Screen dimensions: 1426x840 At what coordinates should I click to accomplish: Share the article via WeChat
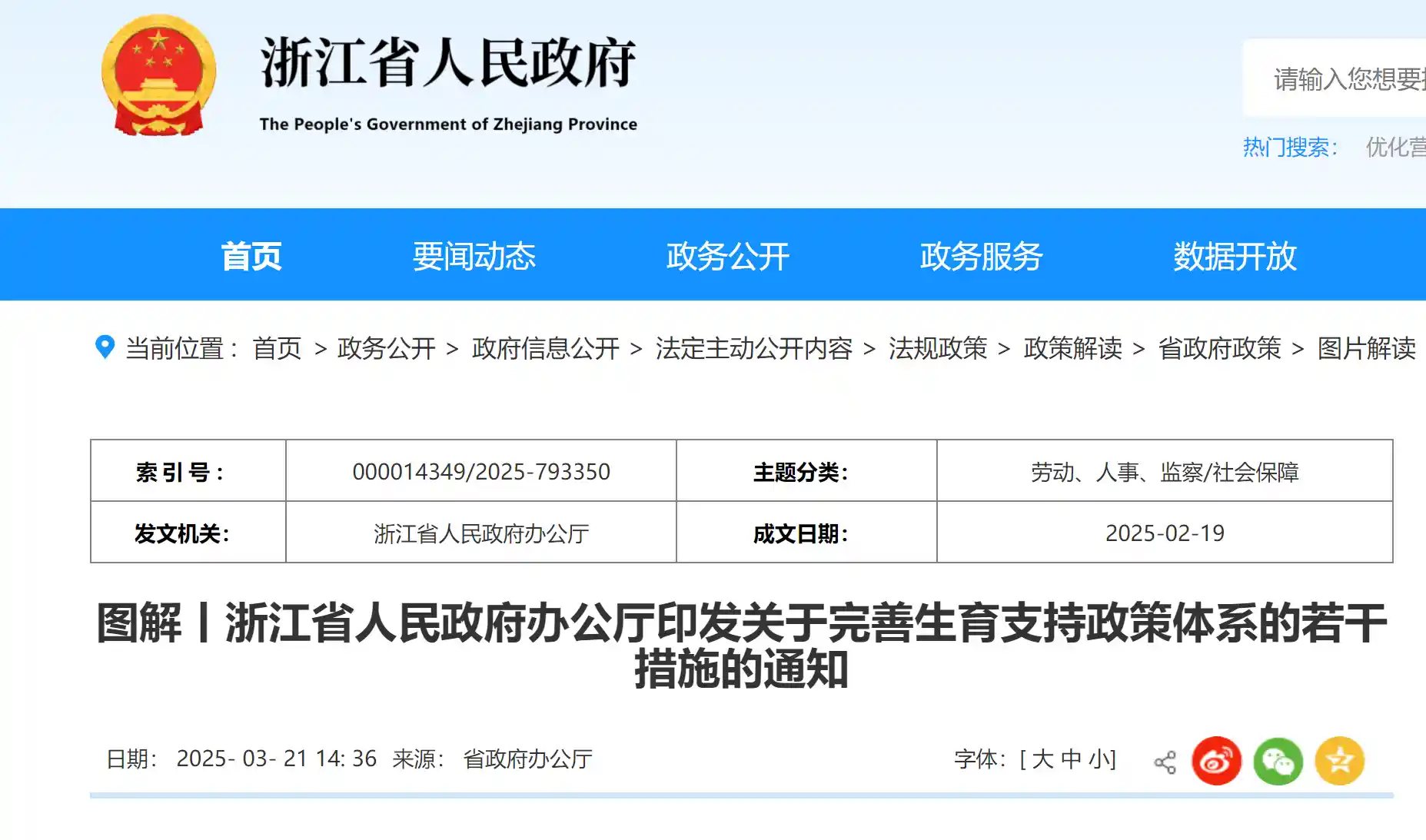point(1278,760)
